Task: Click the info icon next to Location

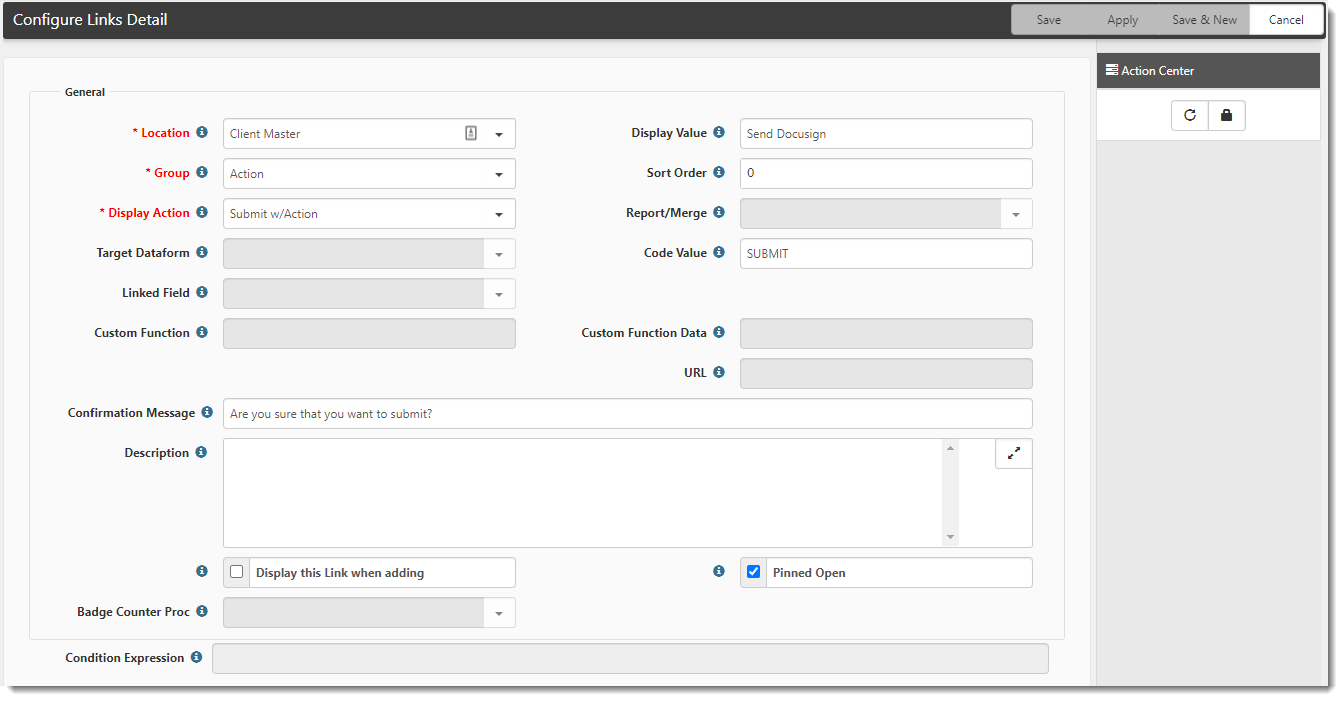Action: 202,133
